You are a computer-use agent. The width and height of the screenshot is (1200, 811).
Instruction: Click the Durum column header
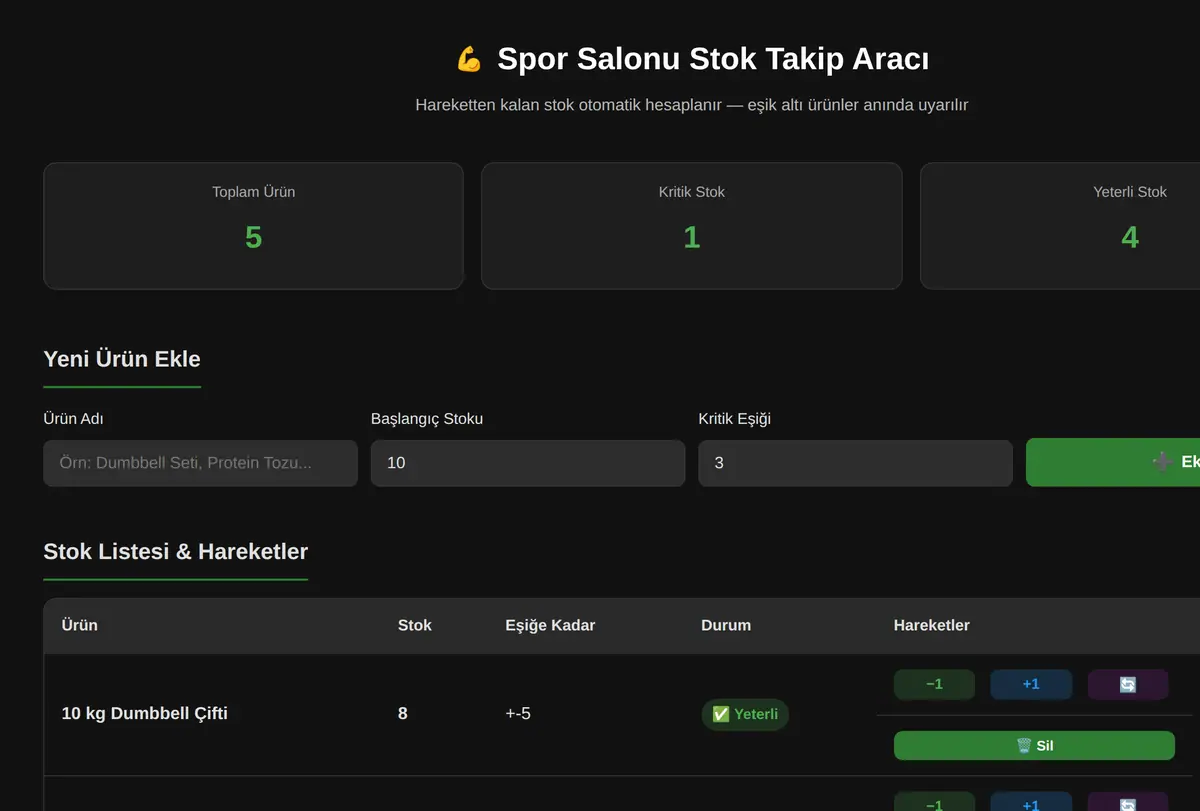[726, 625]
